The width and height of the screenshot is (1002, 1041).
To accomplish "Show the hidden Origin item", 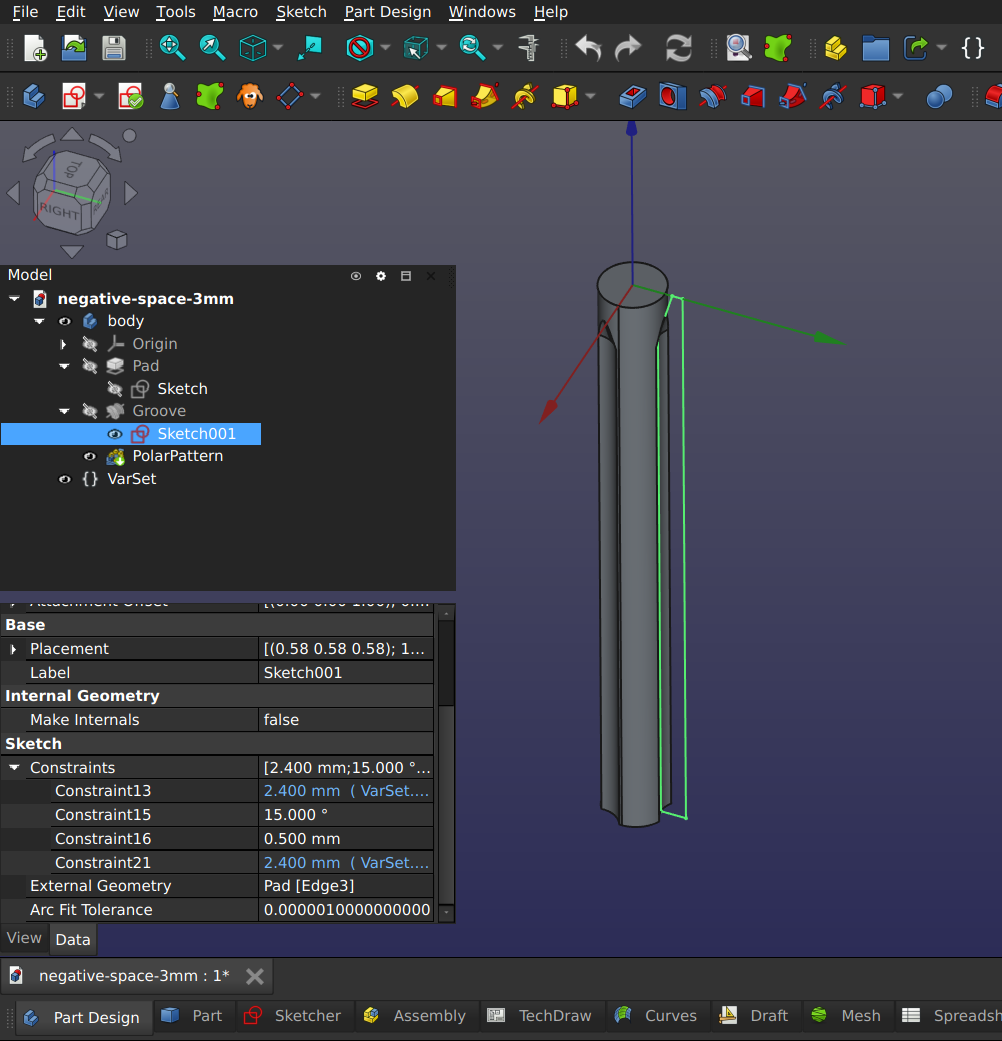I will pos(90,344).
